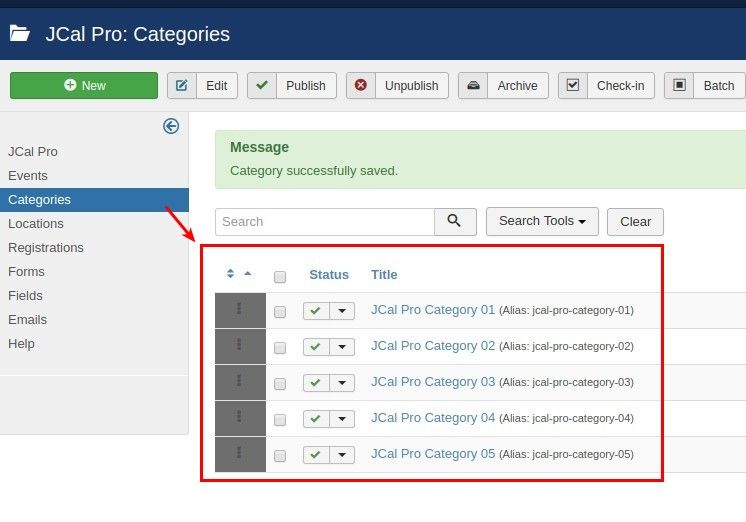Open Emails in the sidebar
Viewport: 746px width, 522px height.
pos(27,319)
